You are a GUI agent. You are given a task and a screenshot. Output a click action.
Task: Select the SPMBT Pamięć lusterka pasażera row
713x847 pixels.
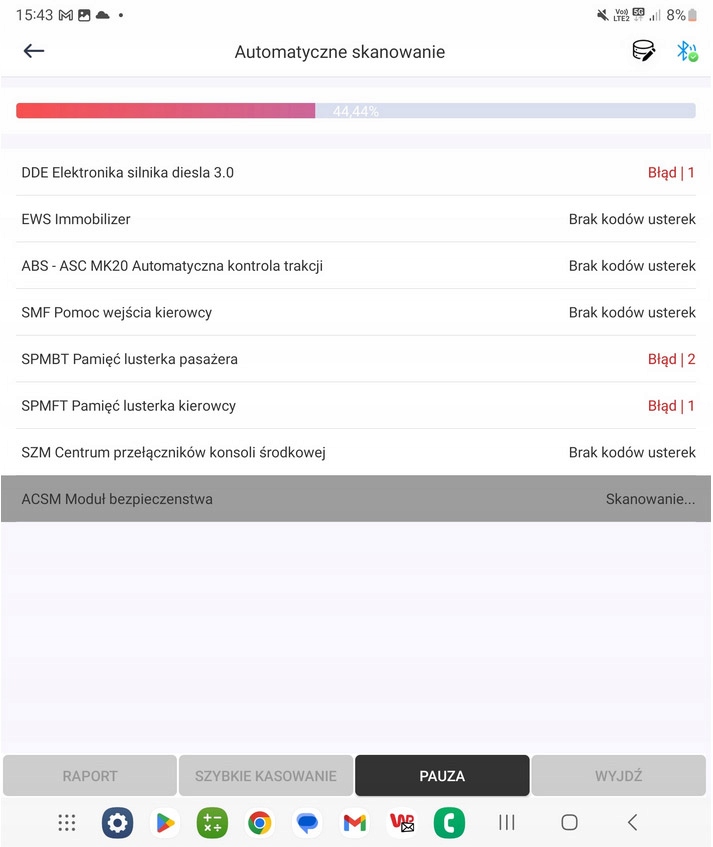click(x=356, y=359)
